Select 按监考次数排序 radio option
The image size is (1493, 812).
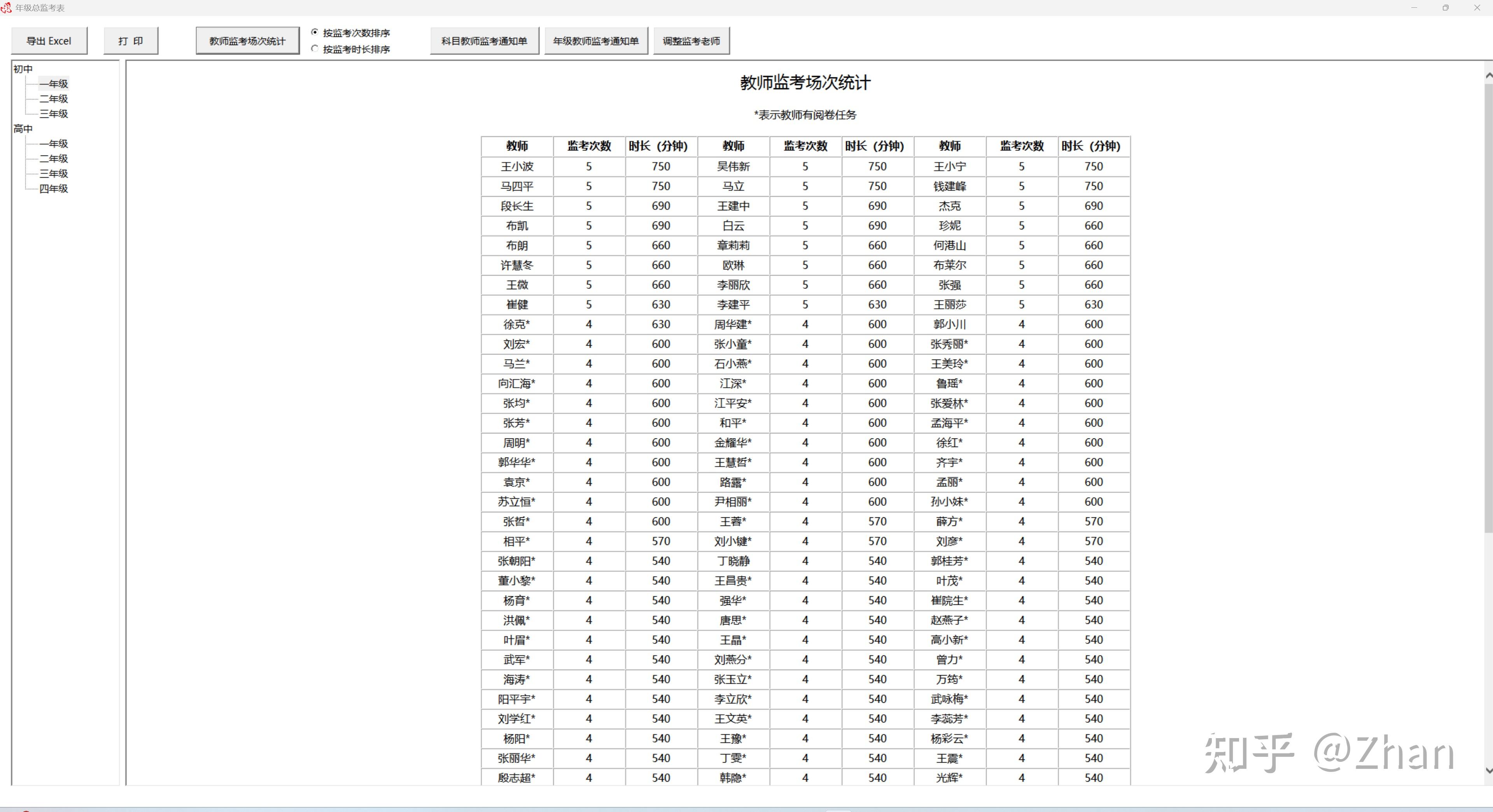(315, 32)
